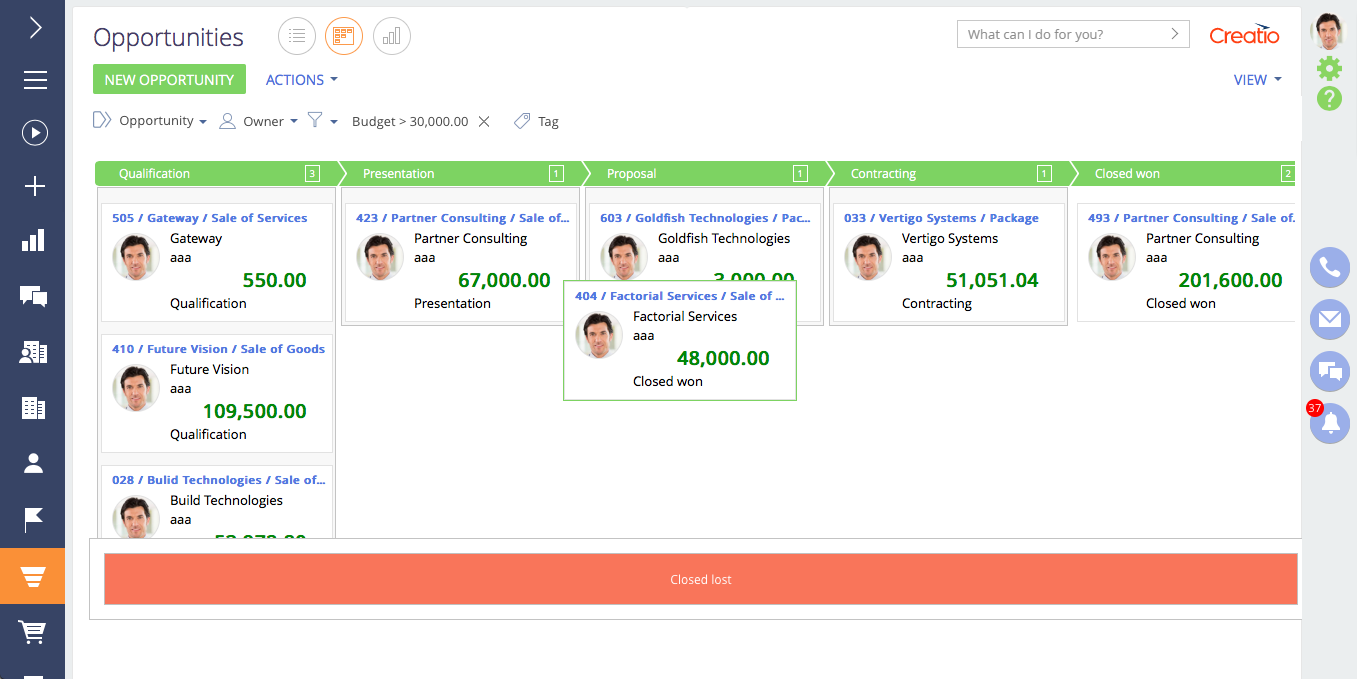The width and height of the screenshot is (1357, 679).
Task: Click the Tag icon label
Action: (536, 121)
